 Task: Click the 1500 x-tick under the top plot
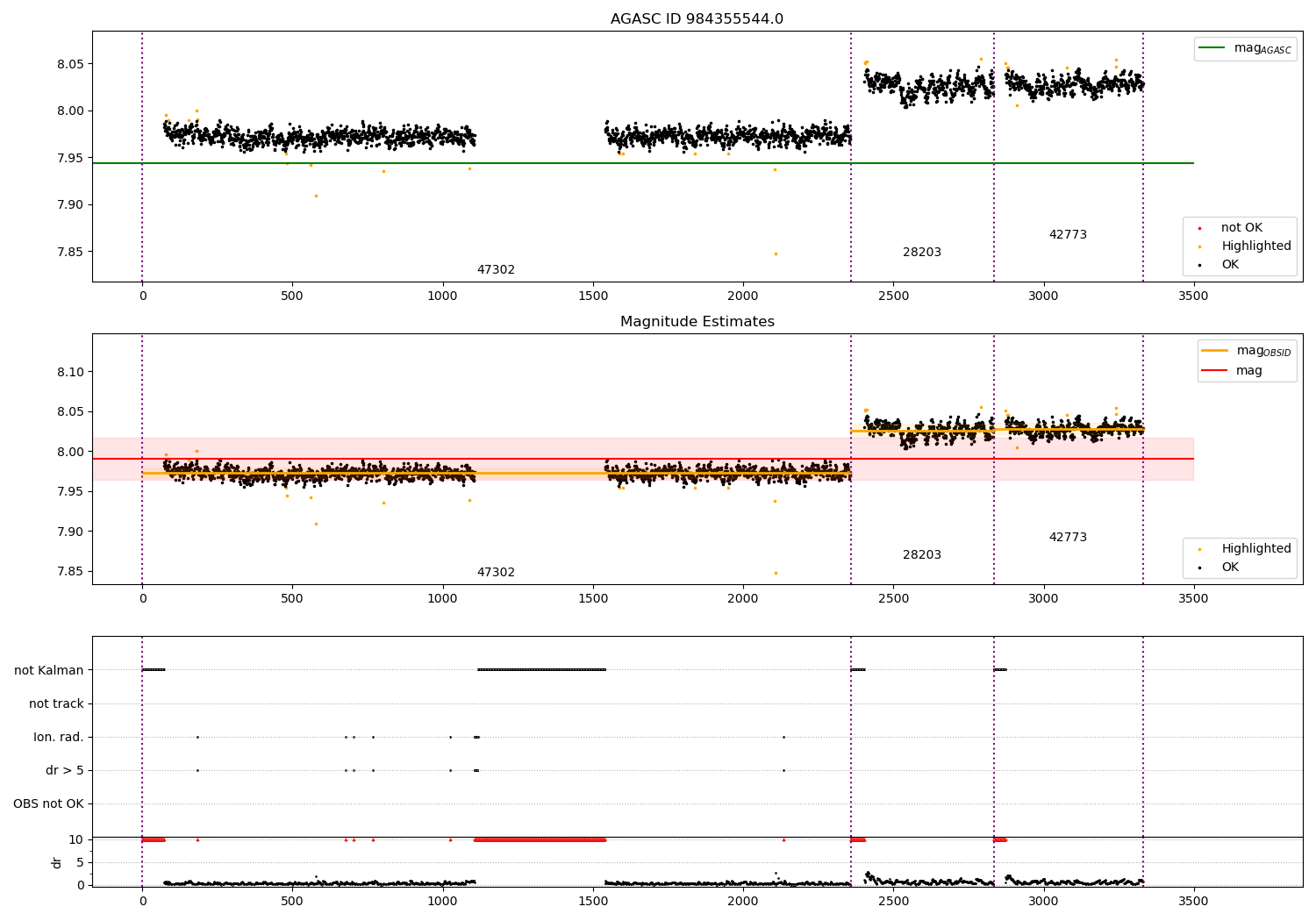592,296
